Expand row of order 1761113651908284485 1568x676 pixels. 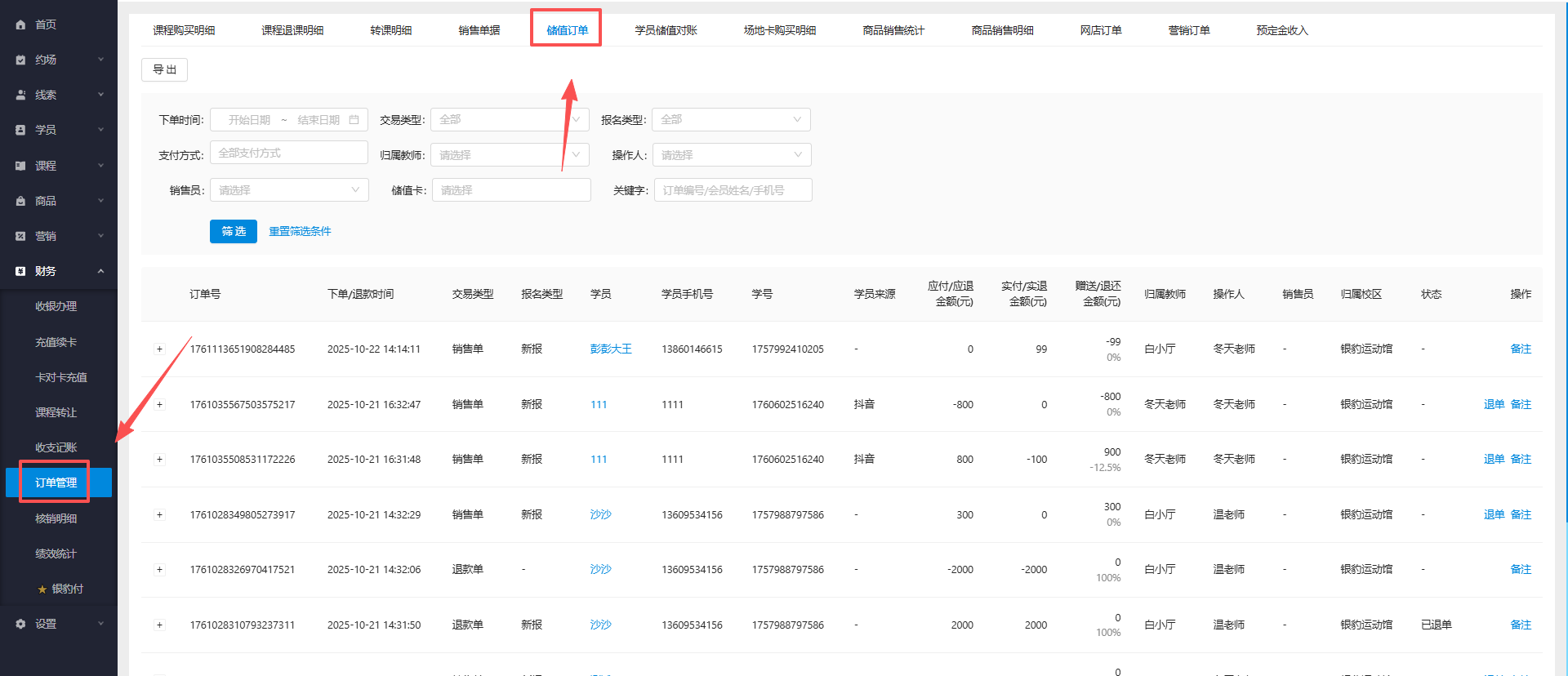pos(159,349)
